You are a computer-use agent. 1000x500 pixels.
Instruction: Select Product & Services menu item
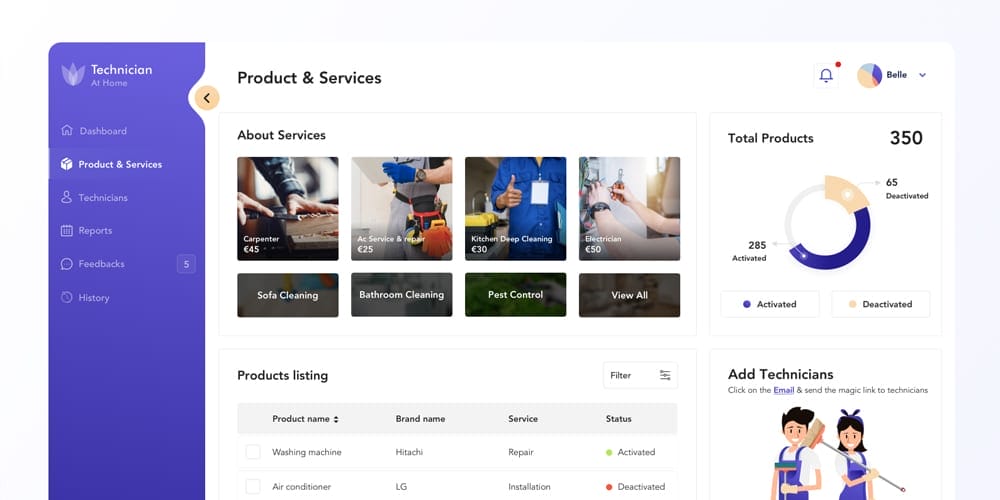(x=120, y=164)
